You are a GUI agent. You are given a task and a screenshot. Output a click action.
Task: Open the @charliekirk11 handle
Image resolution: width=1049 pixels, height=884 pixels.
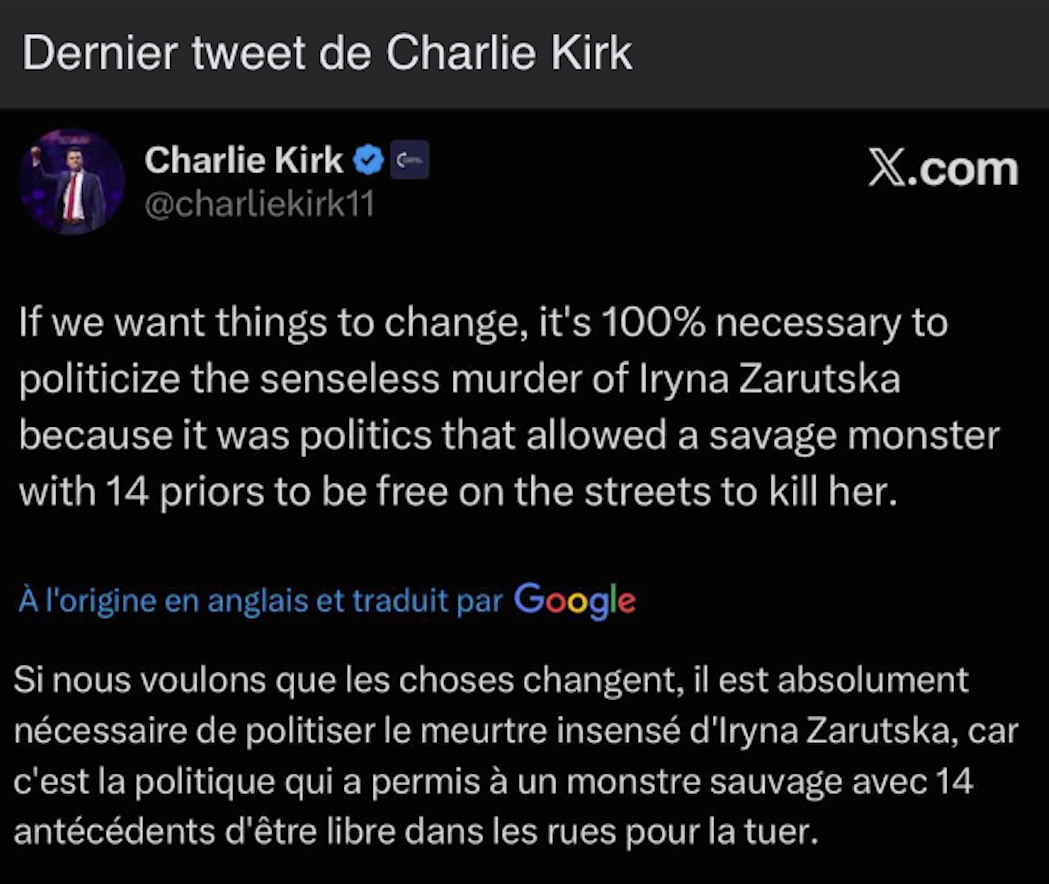[x=260, y=204]
